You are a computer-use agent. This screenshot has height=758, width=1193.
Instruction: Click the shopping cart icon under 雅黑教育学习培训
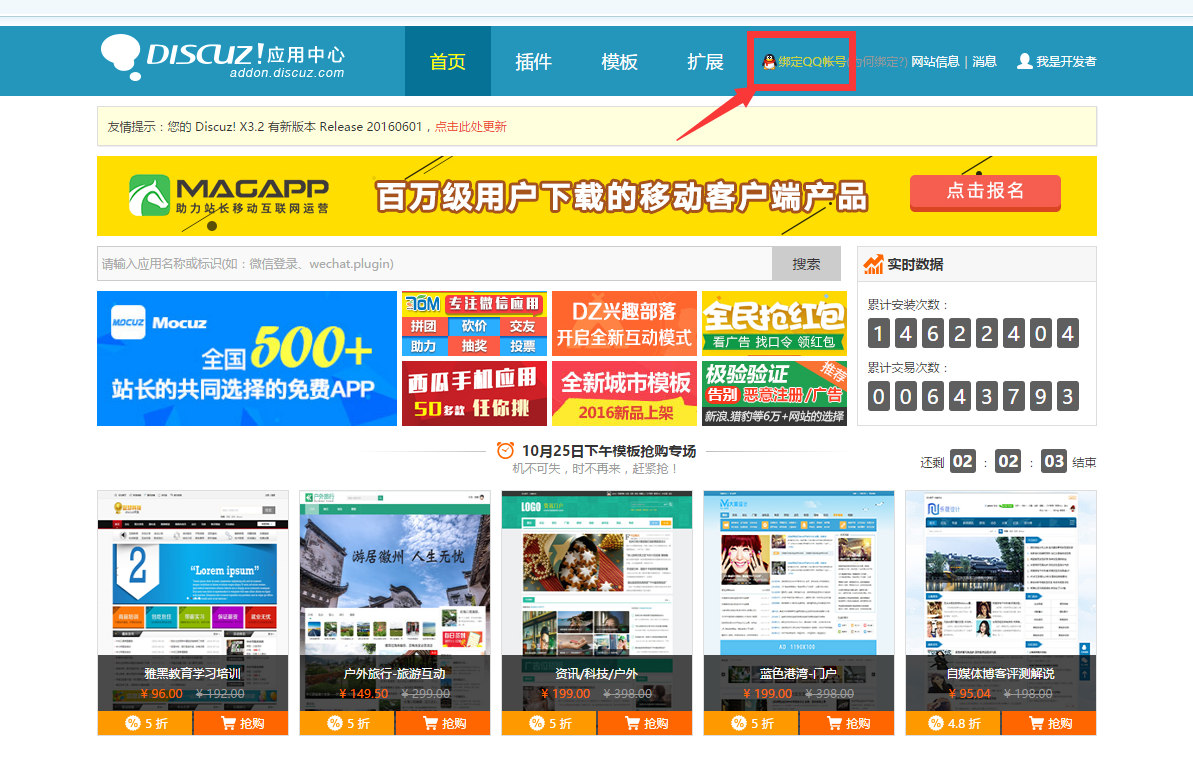(228, 723)
